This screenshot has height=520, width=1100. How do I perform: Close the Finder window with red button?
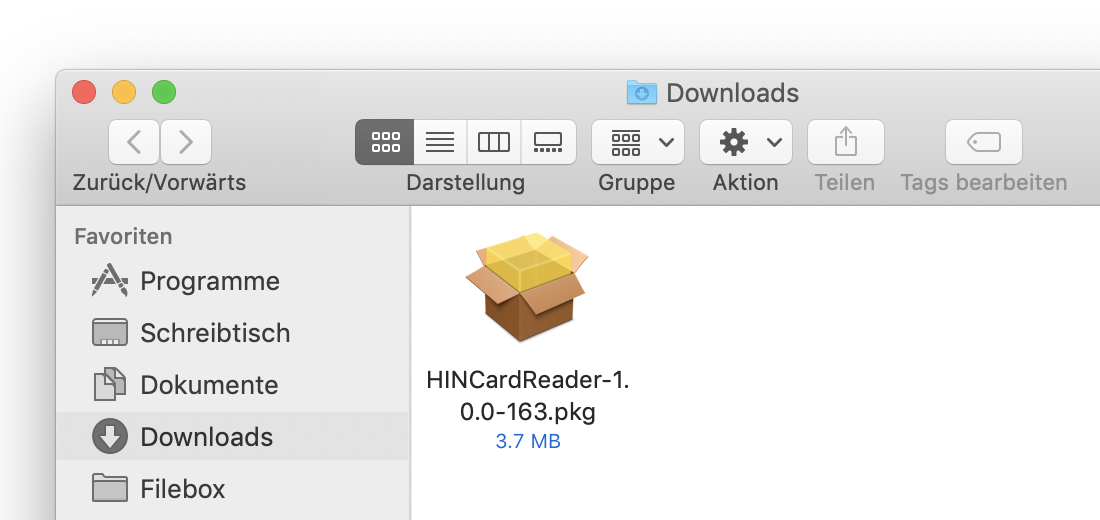click(x=84, y=92)
